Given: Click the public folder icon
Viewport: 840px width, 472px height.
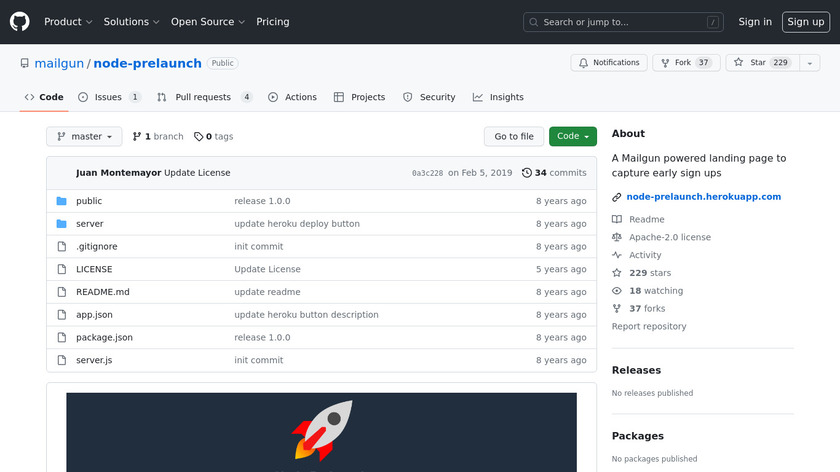Looking at the screenshot, I should [62, 201].
